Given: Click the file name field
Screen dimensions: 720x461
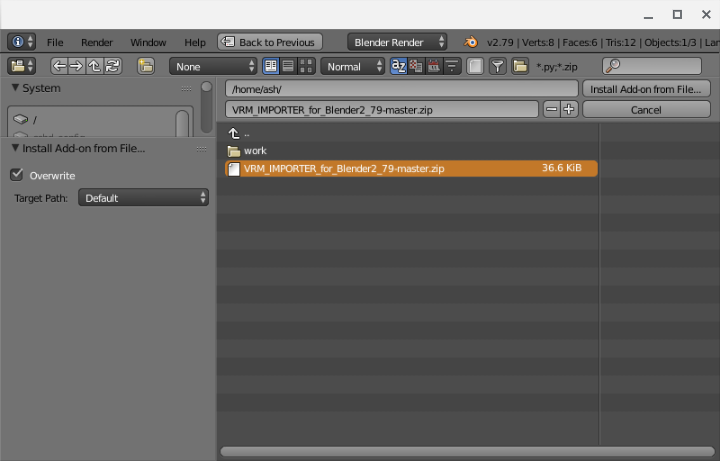Looking at the screenshot, I should click(382, 109).
